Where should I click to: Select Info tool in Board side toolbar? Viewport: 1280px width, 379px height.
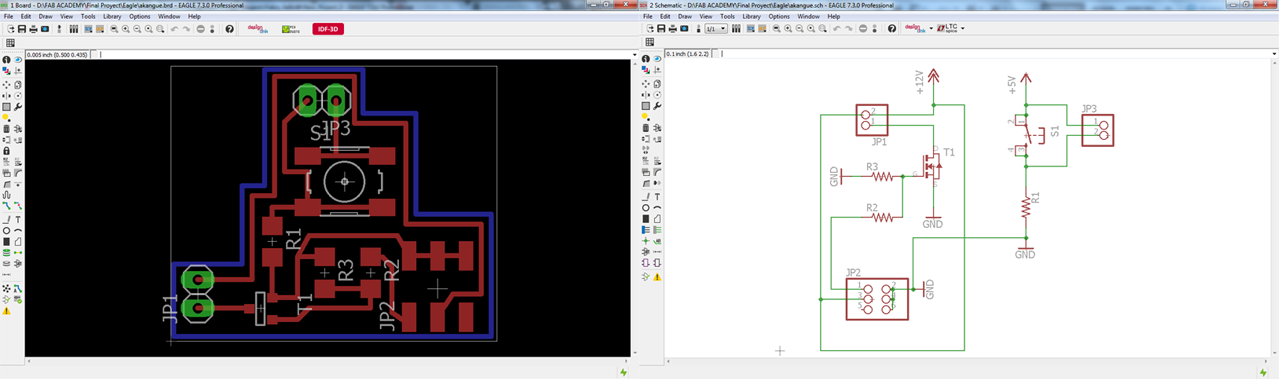coord(6,60)
